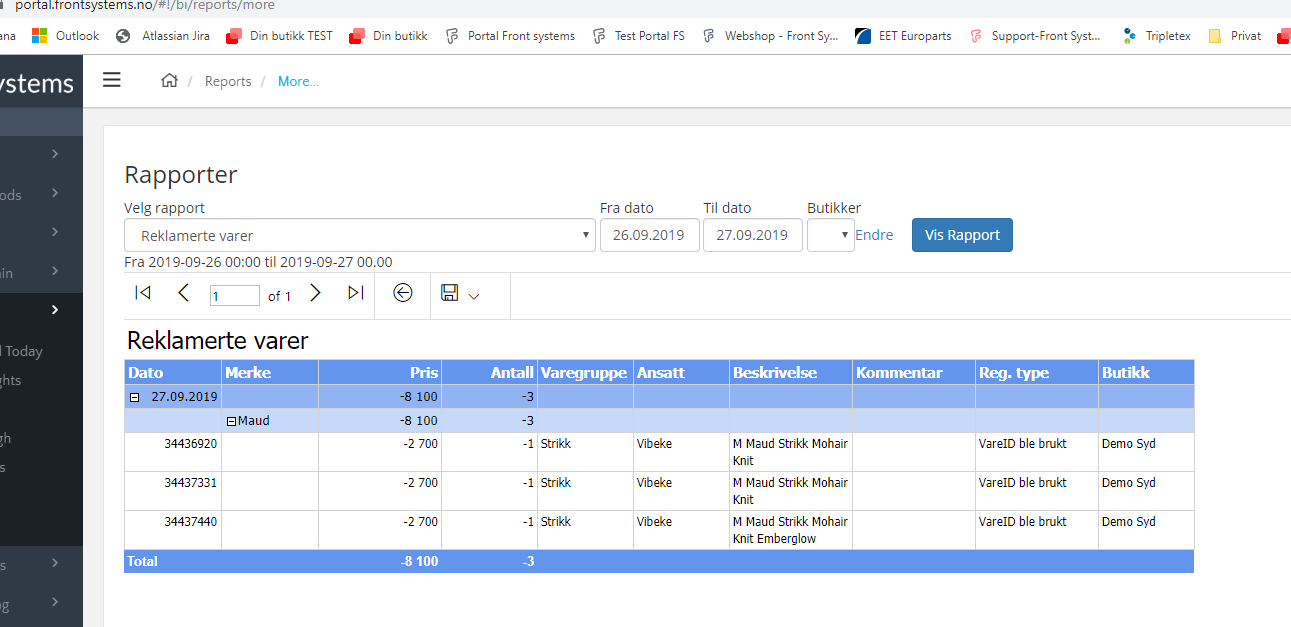Open Tripletex bookmark
1291x627 pixels.
[1157, 36]
